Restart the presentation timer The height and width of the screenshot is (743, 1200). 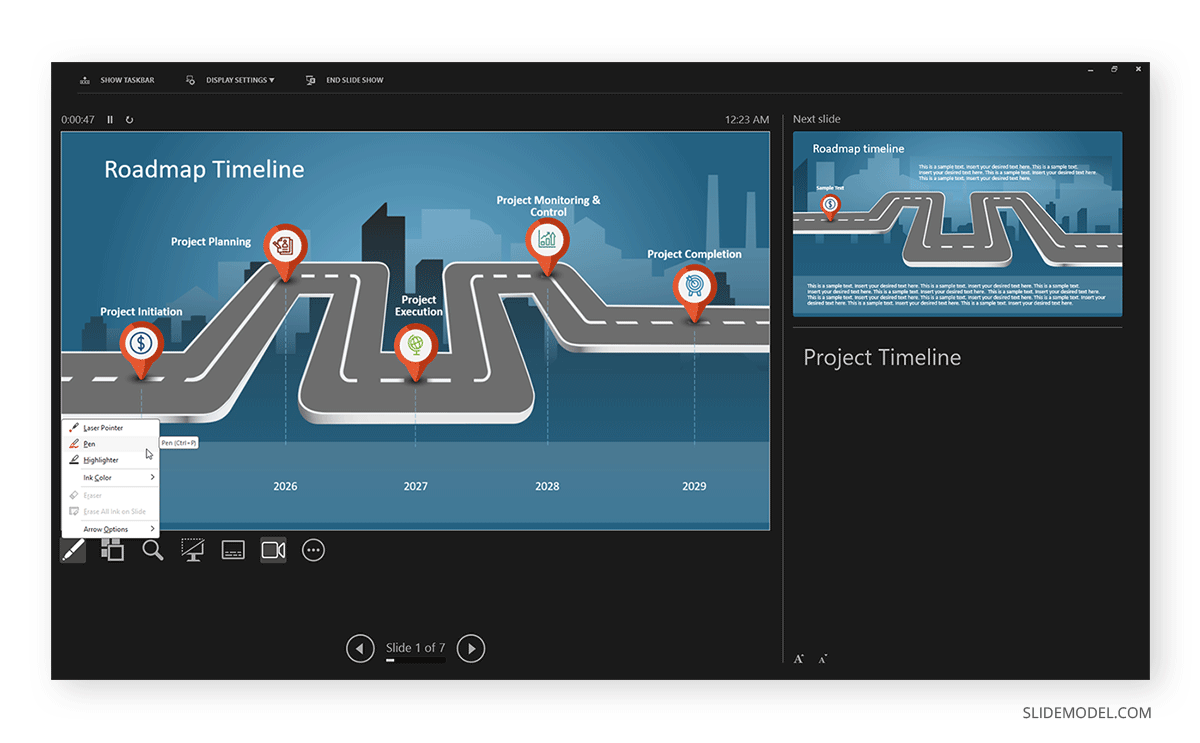coord(129,120)
